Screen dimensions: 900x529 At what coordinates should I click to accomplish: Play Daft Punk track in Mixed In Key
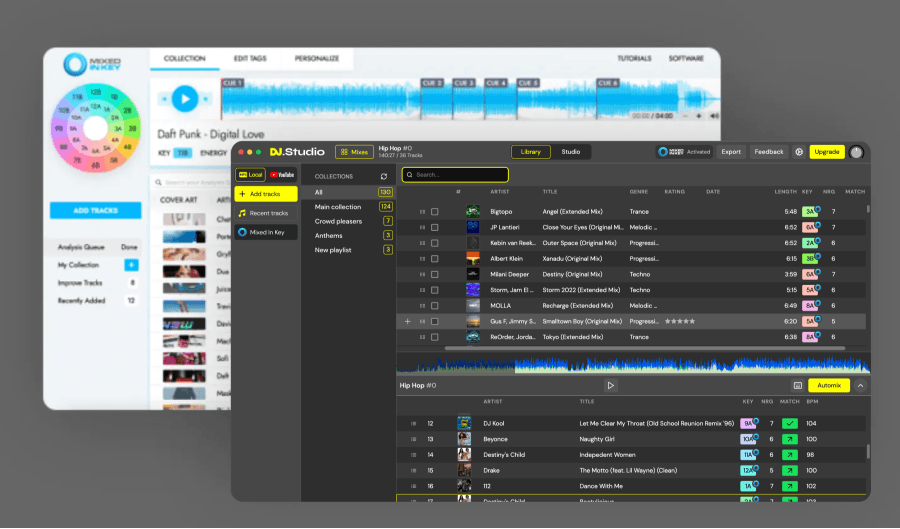tap(185, 99)
